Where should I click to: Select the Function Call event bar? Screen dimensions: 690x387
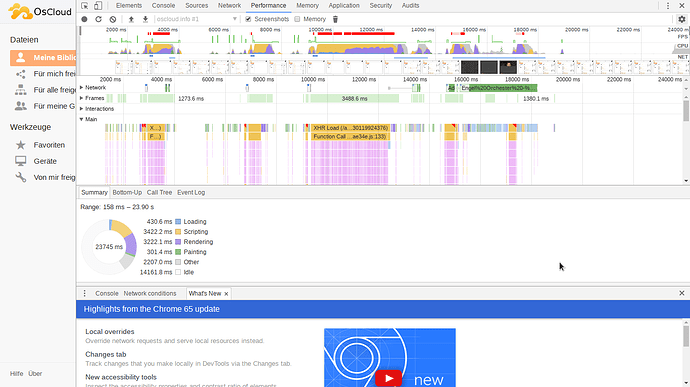pyautogui.click(x=350, y=136)
